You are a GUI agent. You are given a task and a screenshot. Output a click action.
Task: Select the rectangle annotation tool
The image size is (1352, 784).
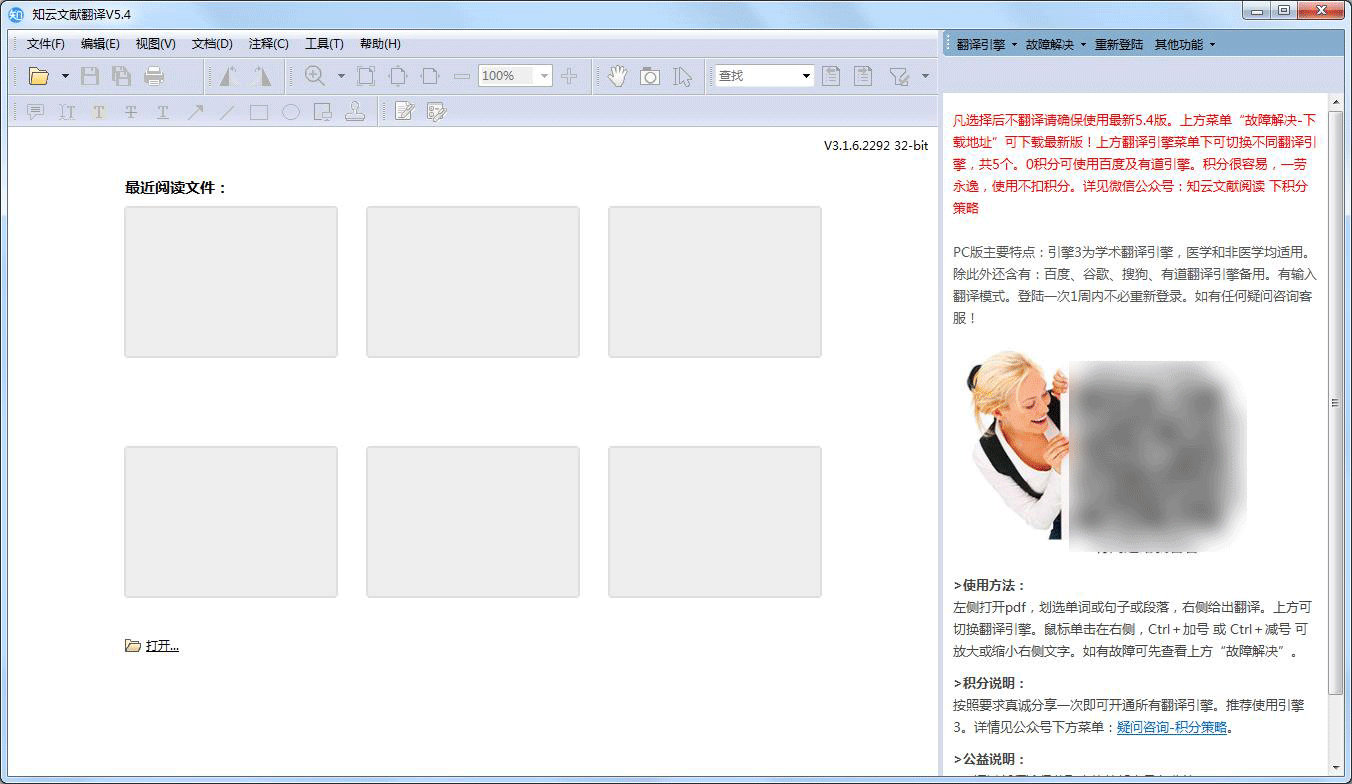click(258, 111)
